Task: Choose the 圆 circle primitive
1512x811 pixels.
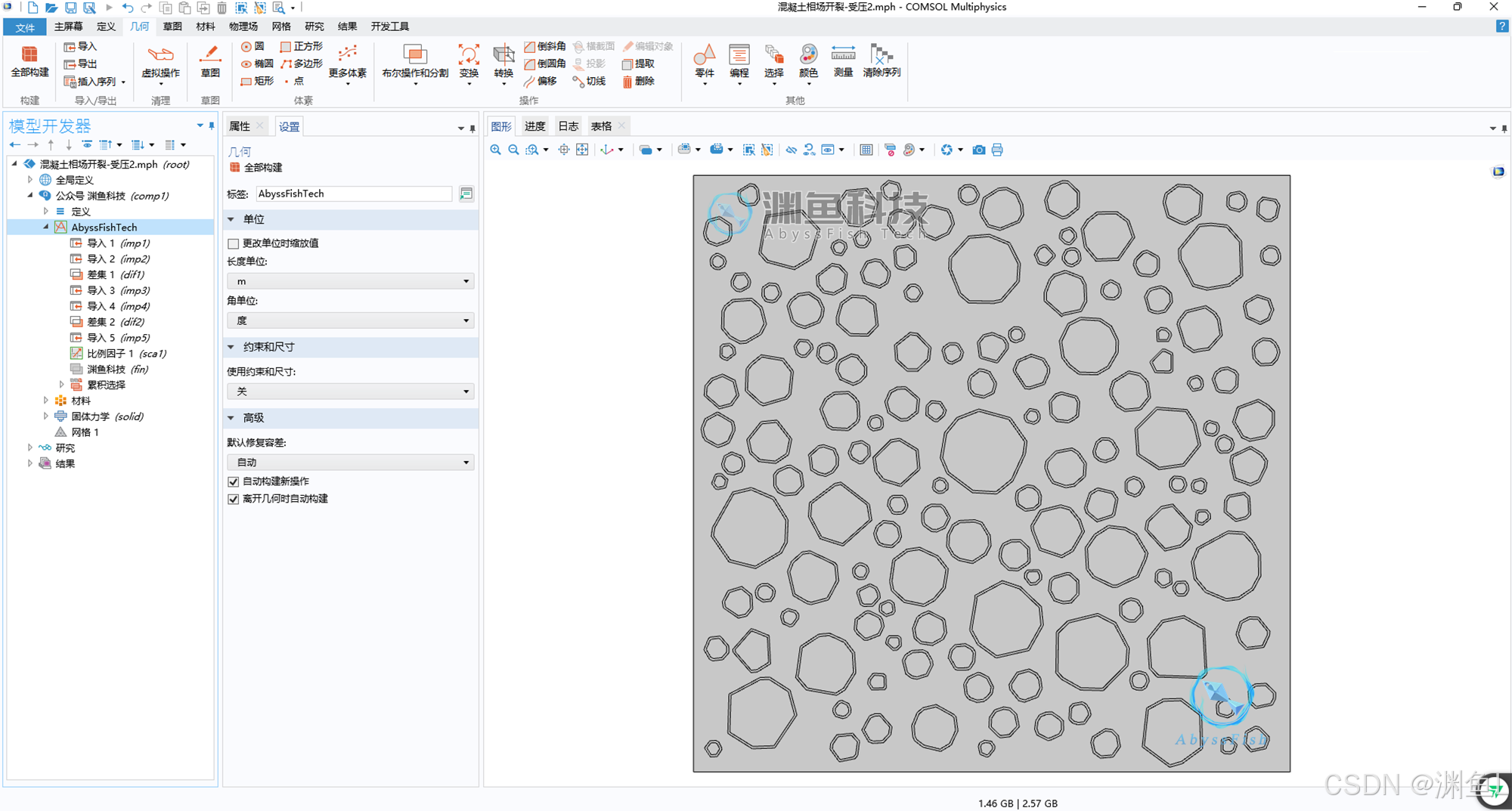Action: tap(253, 46)
